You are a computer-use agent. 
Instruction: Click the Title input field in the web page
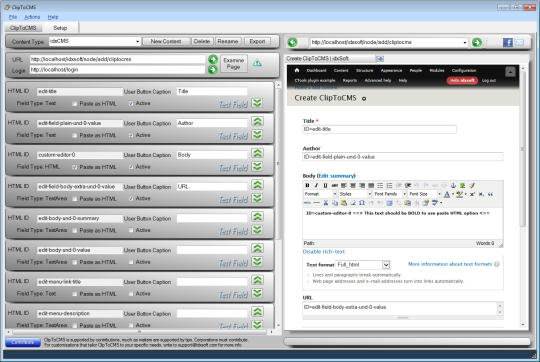pos(380,129)
